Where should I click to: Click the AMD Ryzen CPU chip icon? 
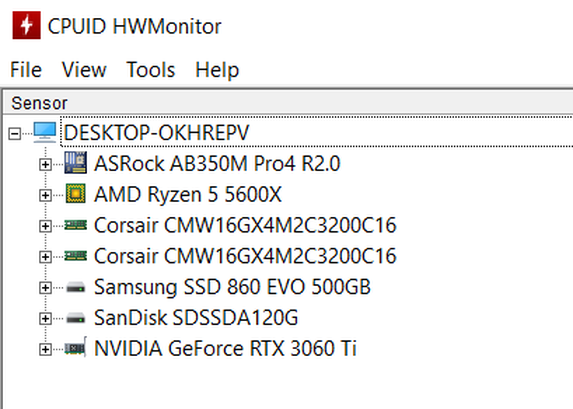pos(76,193)
